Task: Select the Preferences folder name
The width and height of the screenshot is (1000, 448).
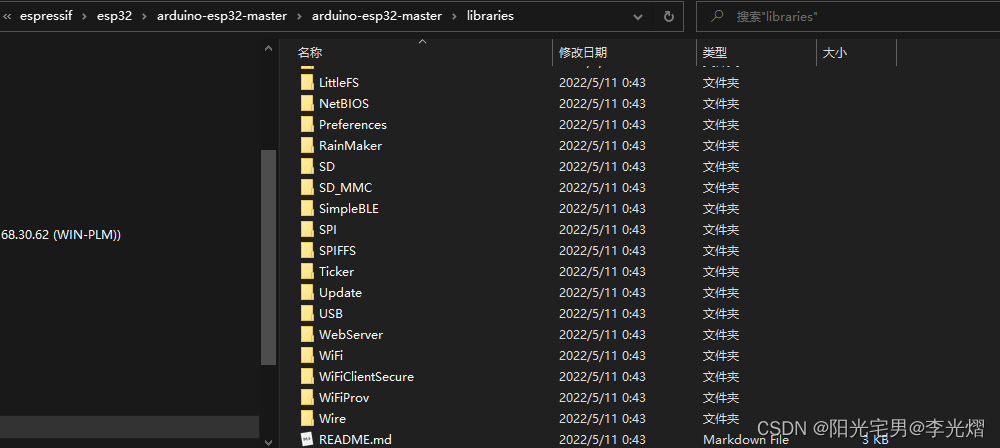Action: [x=353, y=124]
